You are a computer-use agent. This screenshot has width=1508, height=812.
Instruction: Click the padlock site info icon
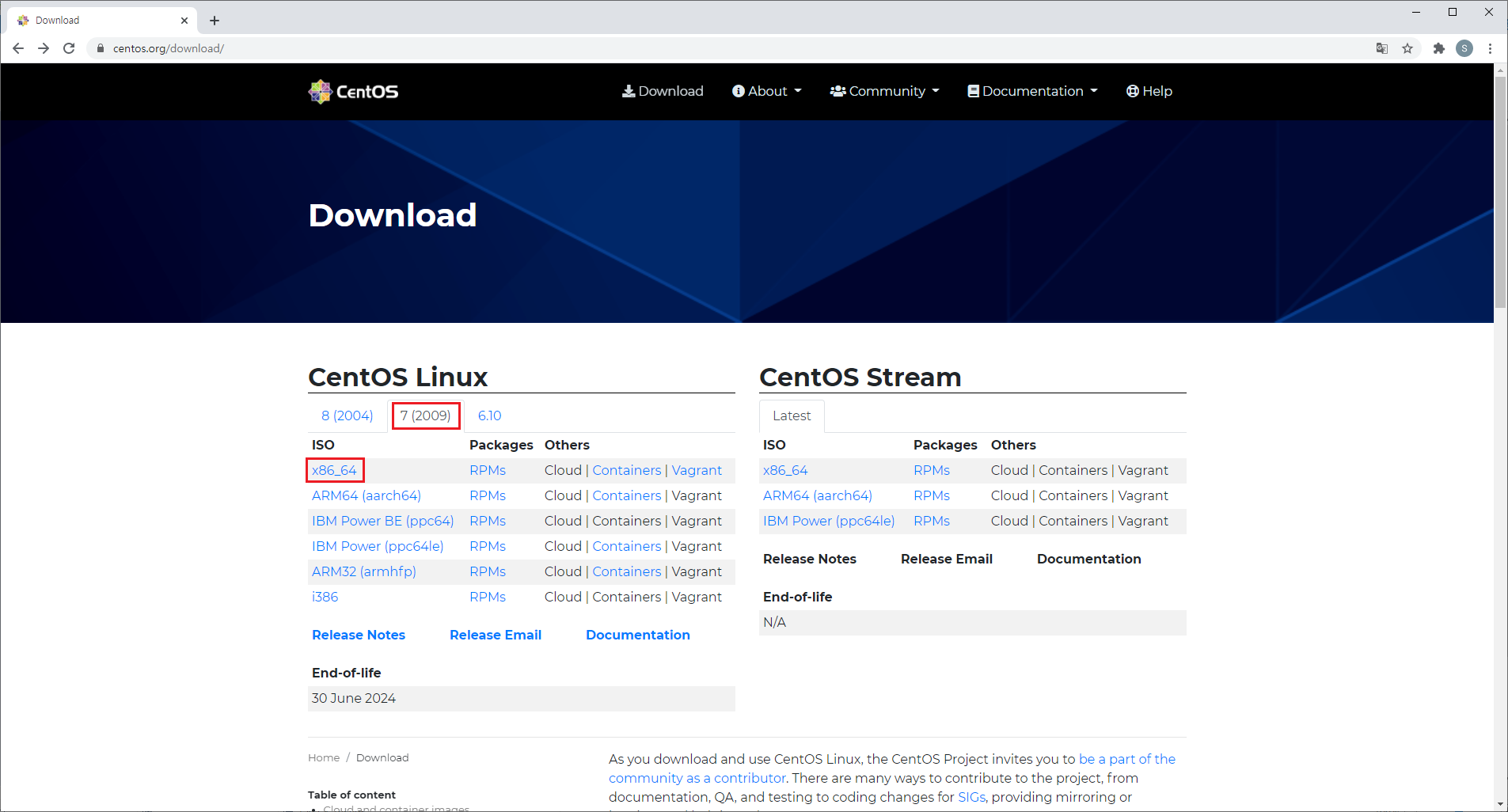point(101,48)
